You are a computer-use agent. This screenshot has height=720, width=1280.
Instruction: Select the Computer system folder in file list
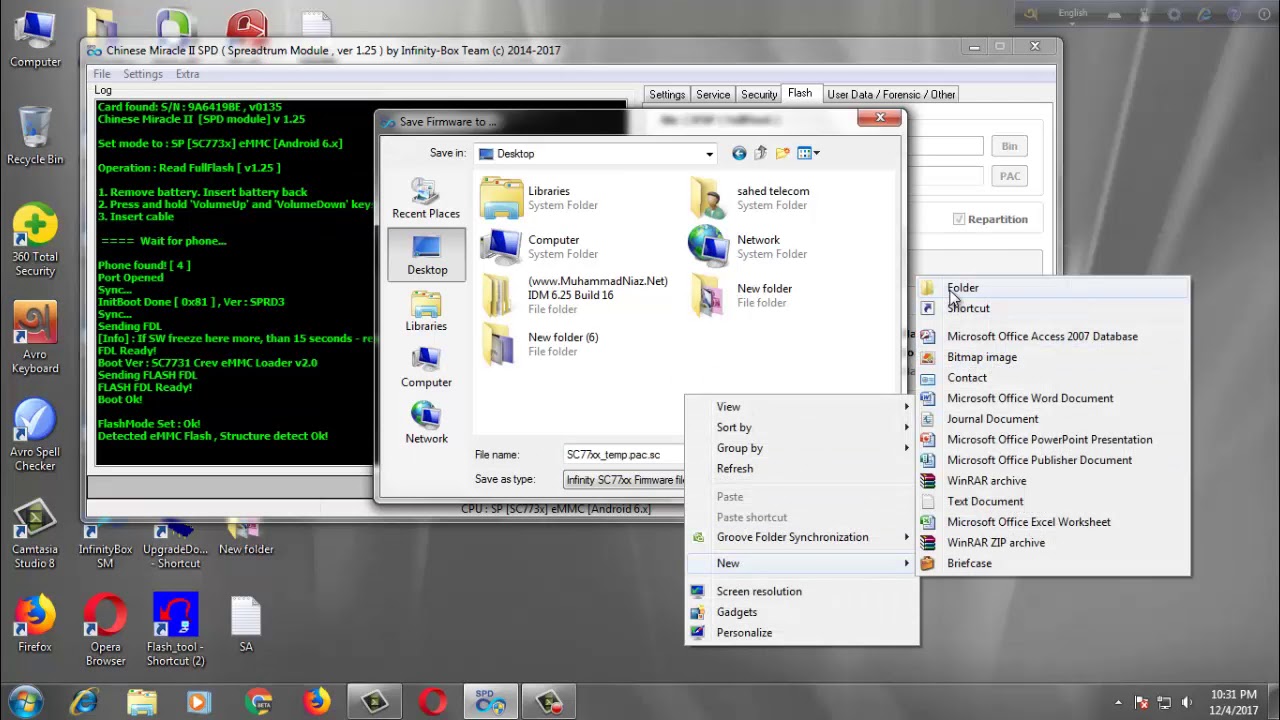tap(540, 247)
